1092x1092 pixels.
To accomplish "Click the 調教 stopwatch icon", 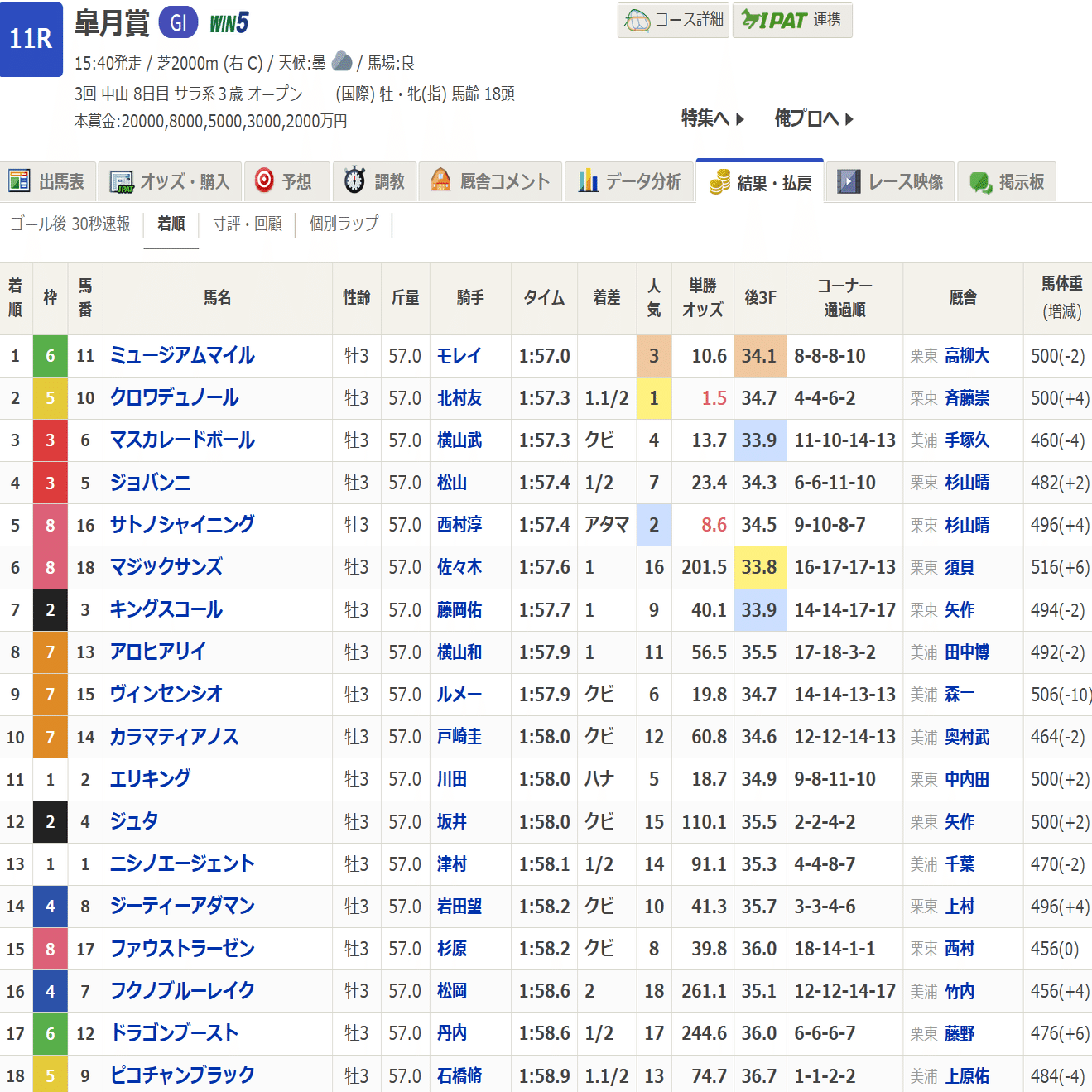I will click(x=354, y=180).
